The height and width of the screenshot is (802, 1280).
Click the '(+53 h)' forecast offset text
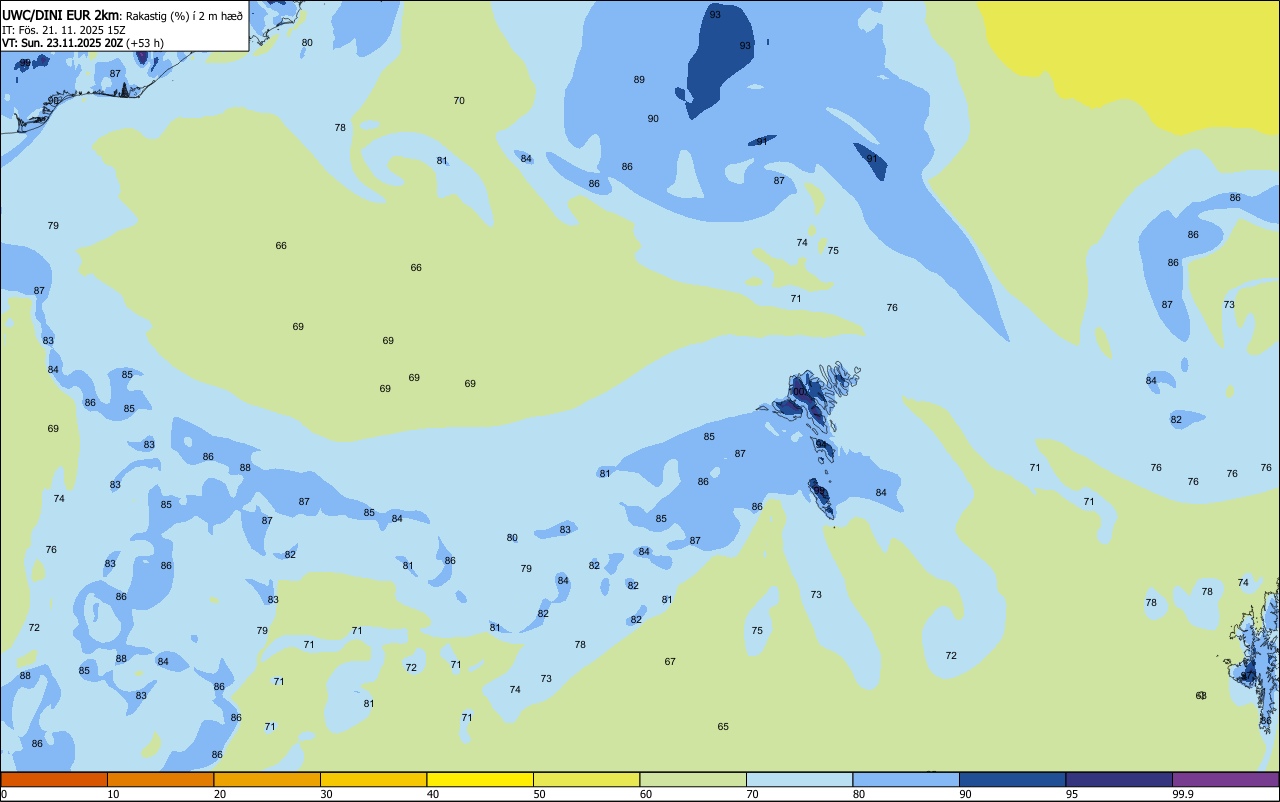pyautogui.click(x=145, y=43)
